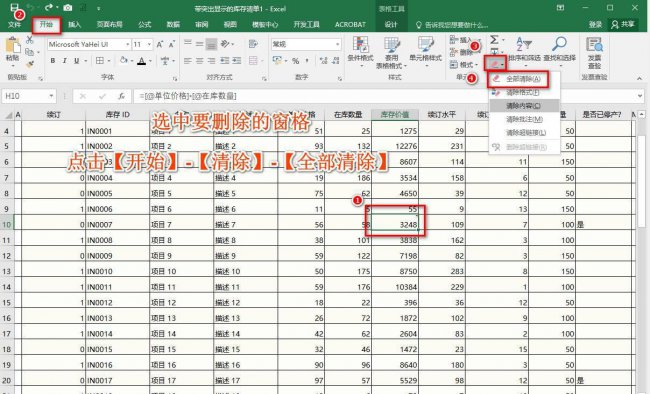Click the Borders icon
The image size is (650, 394).
coord(99,61)
